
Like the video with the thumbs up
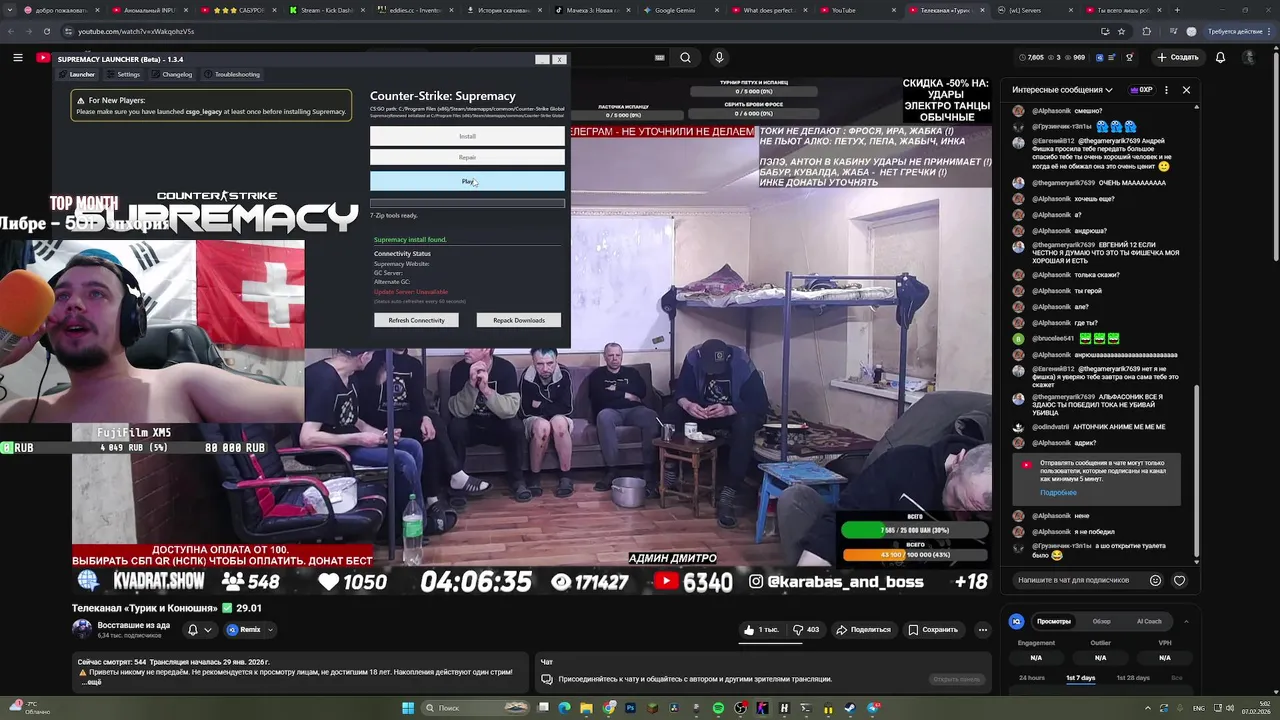(x=762, y=630)
